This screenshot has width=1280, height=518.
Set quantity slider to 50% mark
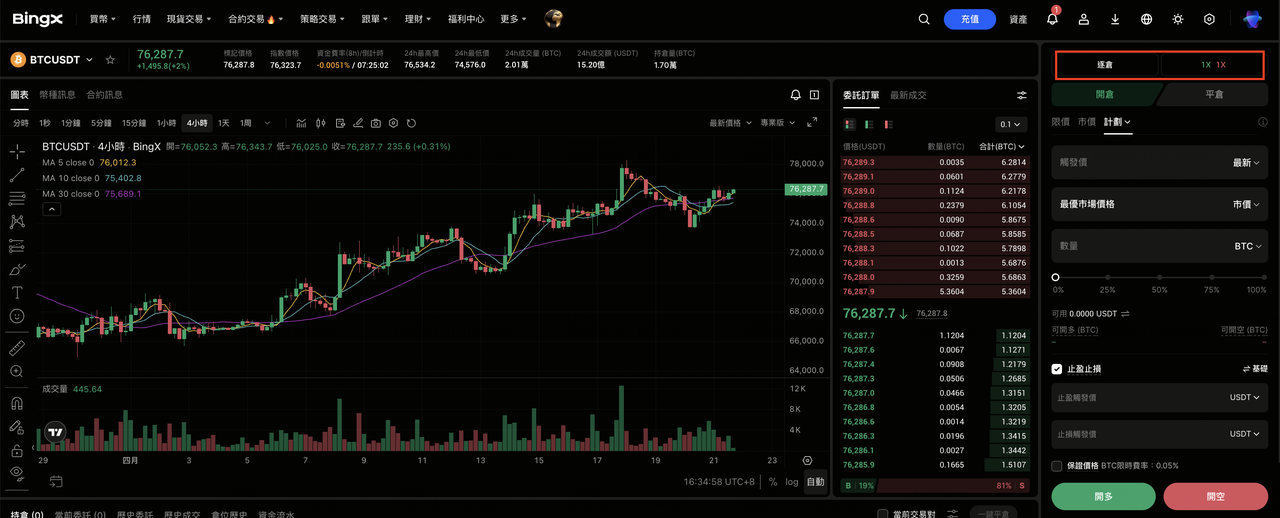click(x=1159, y=277)
